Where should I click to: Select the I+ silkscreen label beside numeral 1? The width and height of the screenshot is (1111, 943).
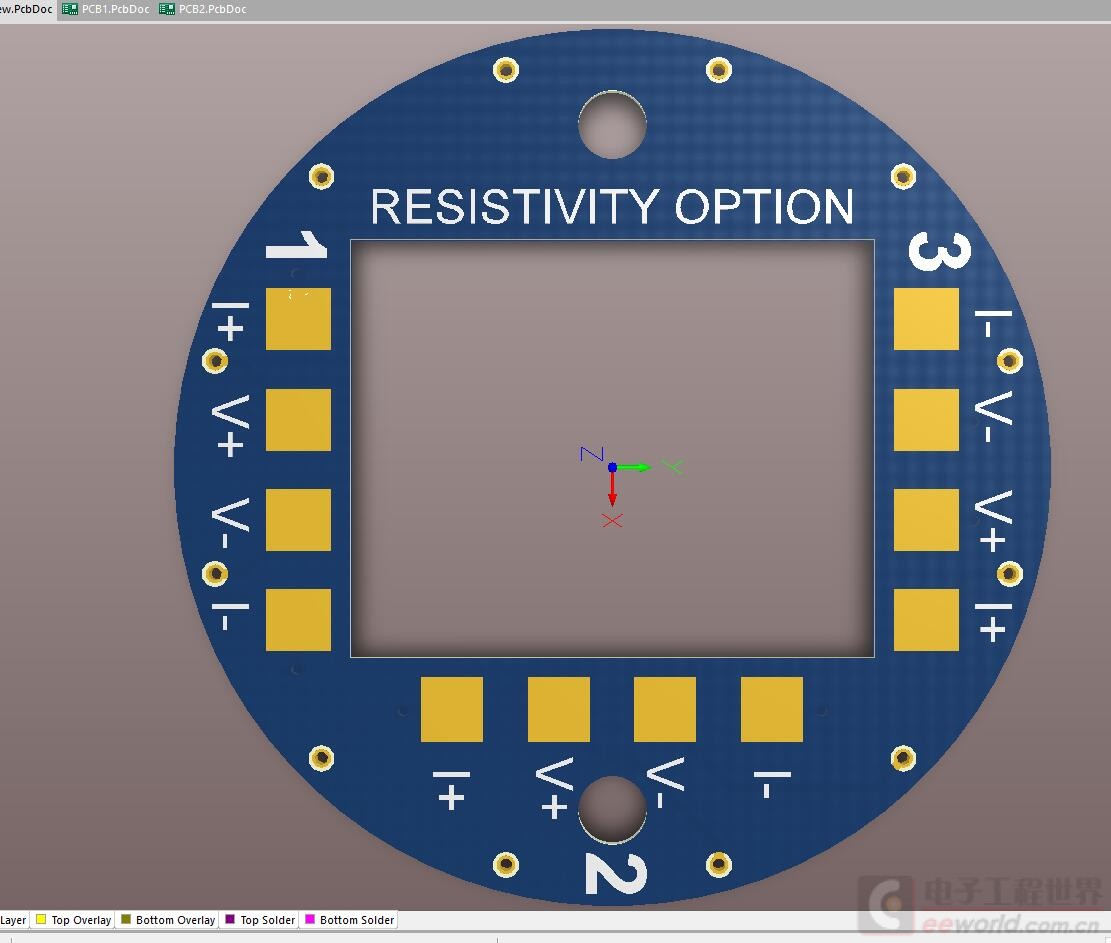tap(230, 321)
